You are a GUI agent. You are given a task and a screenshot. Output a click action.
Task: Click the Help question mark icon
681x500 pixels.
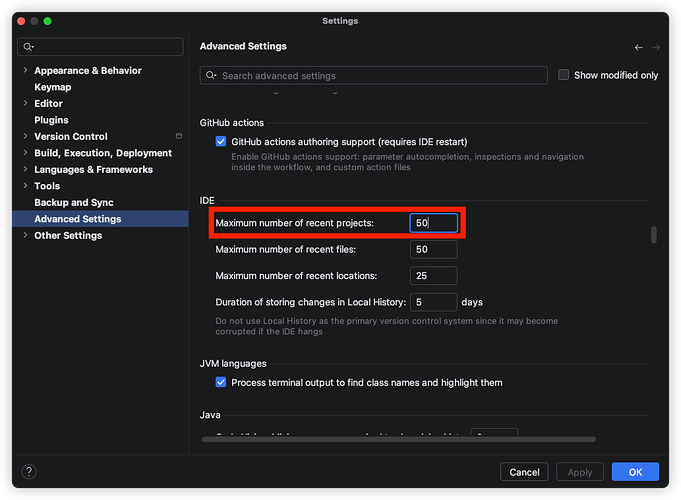coord(29,472)
